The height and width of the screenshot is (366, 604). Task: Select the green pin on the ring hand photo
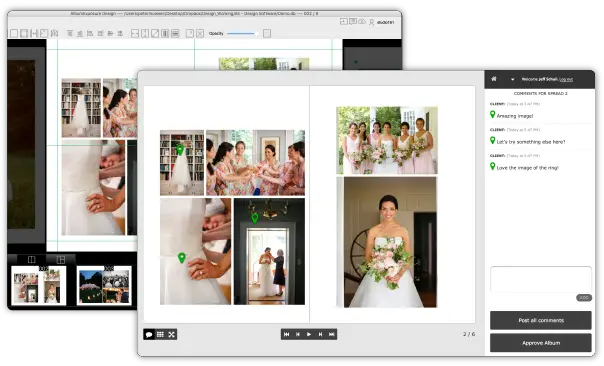point(182,258)
